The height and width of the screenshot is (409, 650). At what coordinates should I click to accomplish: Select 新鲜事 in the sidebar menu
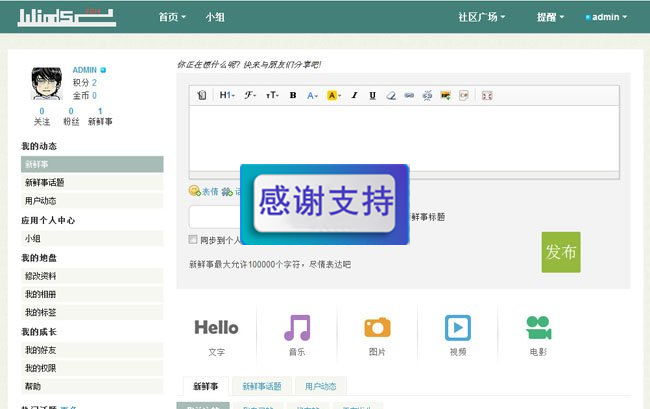click(92, 164)
